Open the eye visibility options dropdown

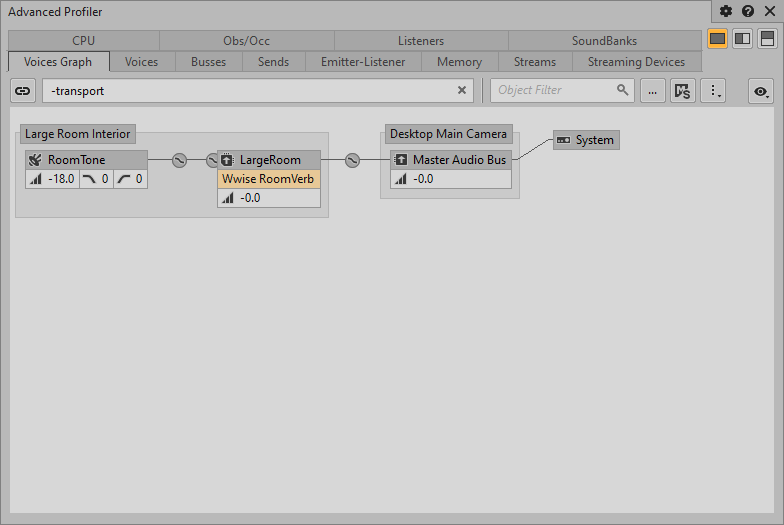(762, 91)
